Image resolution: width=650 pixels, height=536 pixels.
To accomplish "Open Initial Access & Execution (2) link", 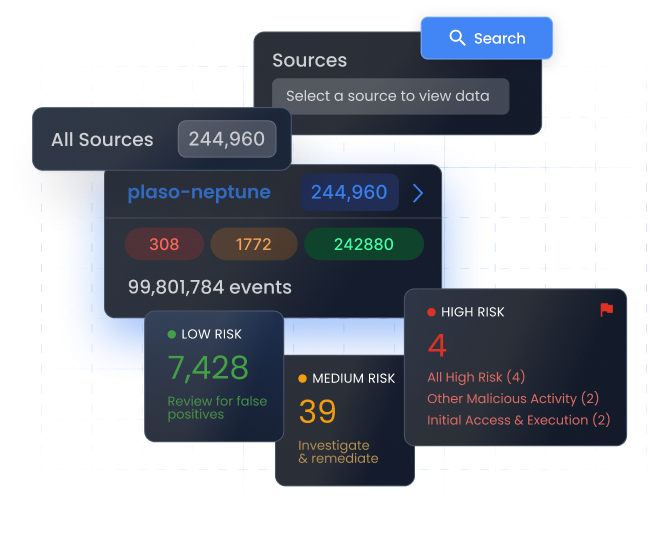I will pos(518,420).
